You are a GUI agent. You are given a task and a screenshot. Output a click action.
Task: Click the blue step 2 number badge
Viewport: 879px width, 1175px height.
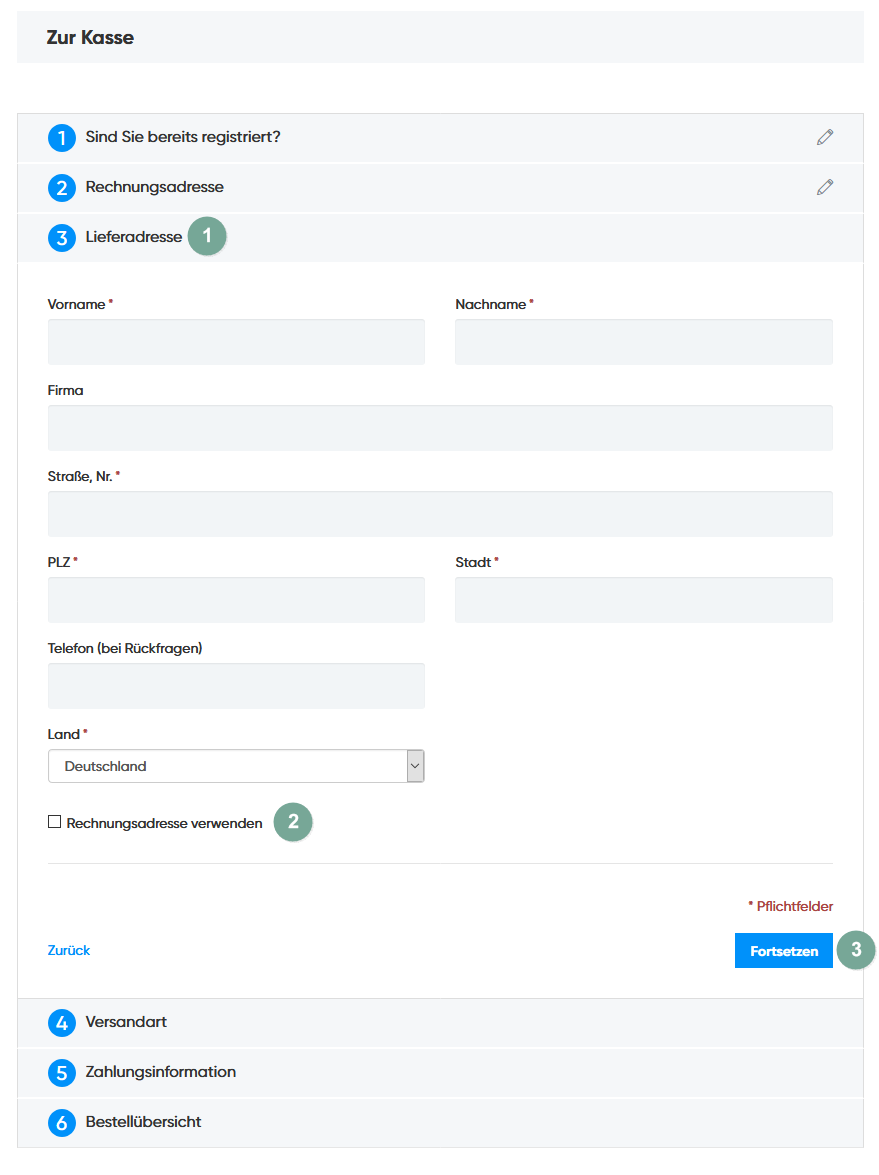[62, 188]
